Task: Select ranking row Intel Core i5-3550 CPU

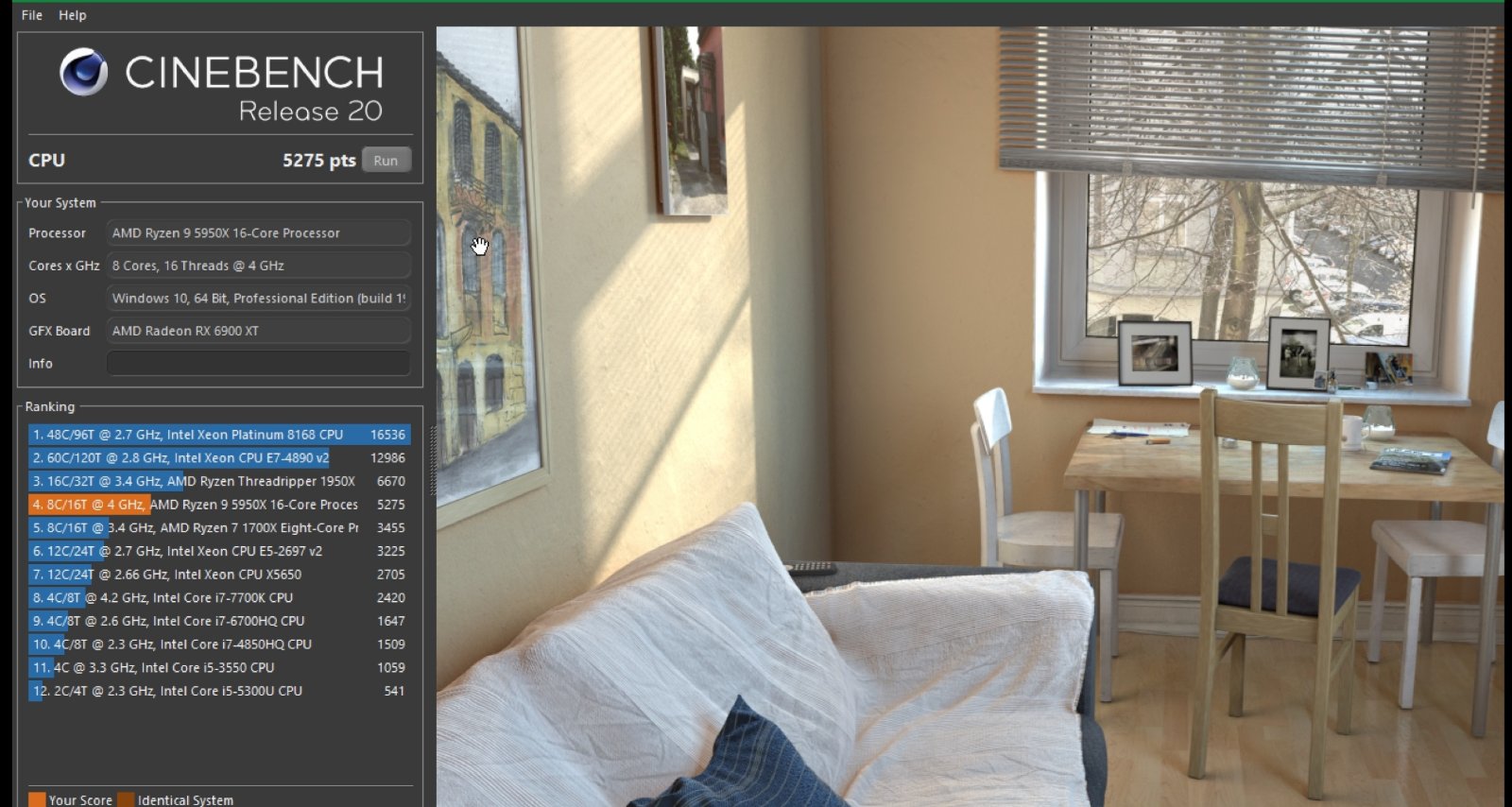Action: pyautogui.click(x=219, y=667)
